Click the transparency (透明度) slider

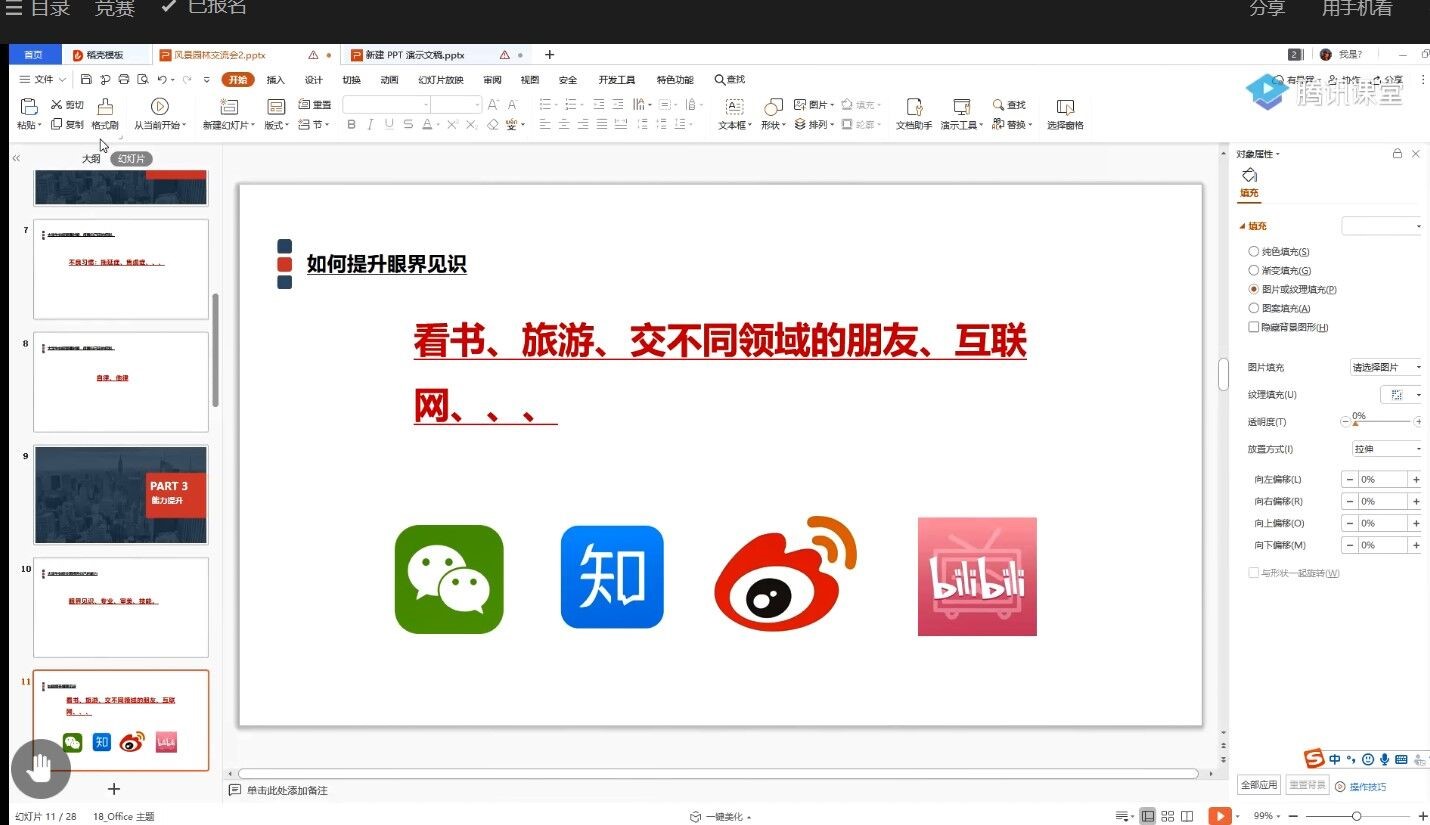pyautogui.click(x=1381, y=422)
